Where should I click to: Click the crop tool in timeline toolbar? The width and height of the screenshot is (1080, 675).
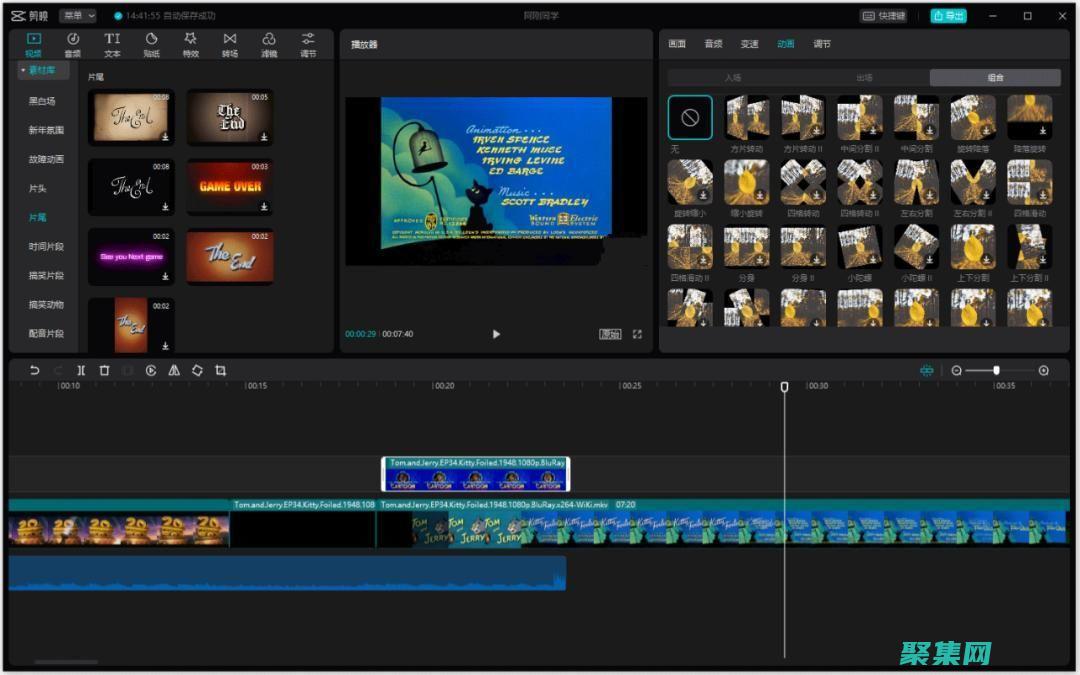(220, 370)
